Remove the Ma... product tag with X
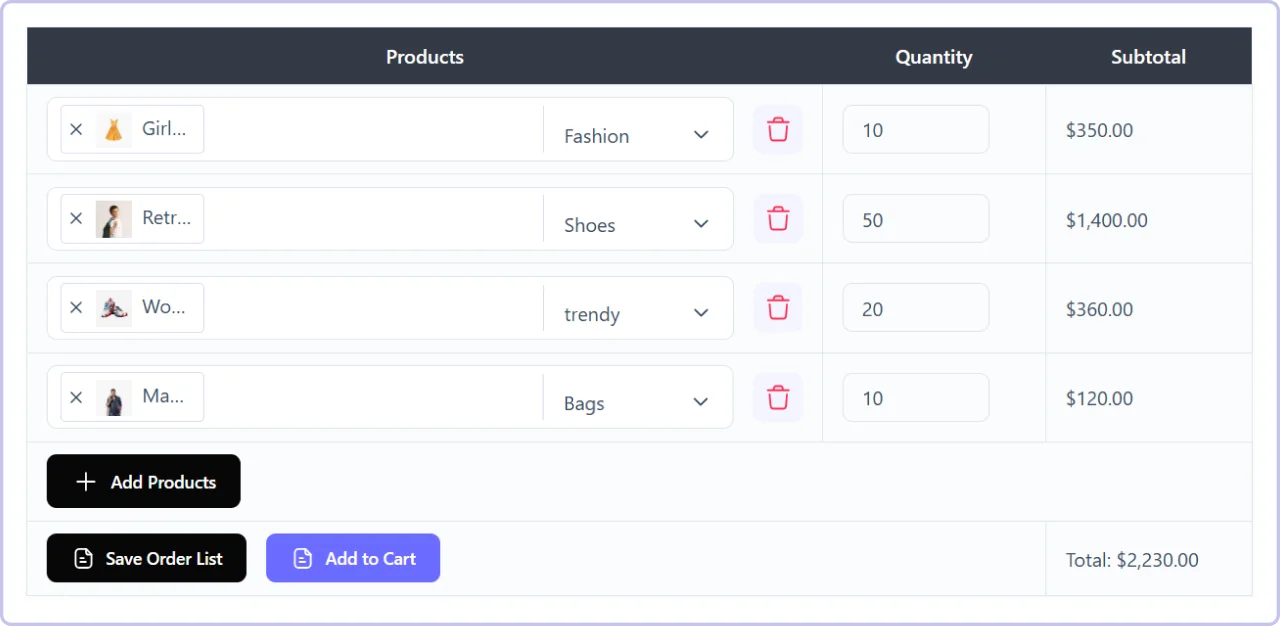Screen dimensions: 1280x626 point(76,397)
